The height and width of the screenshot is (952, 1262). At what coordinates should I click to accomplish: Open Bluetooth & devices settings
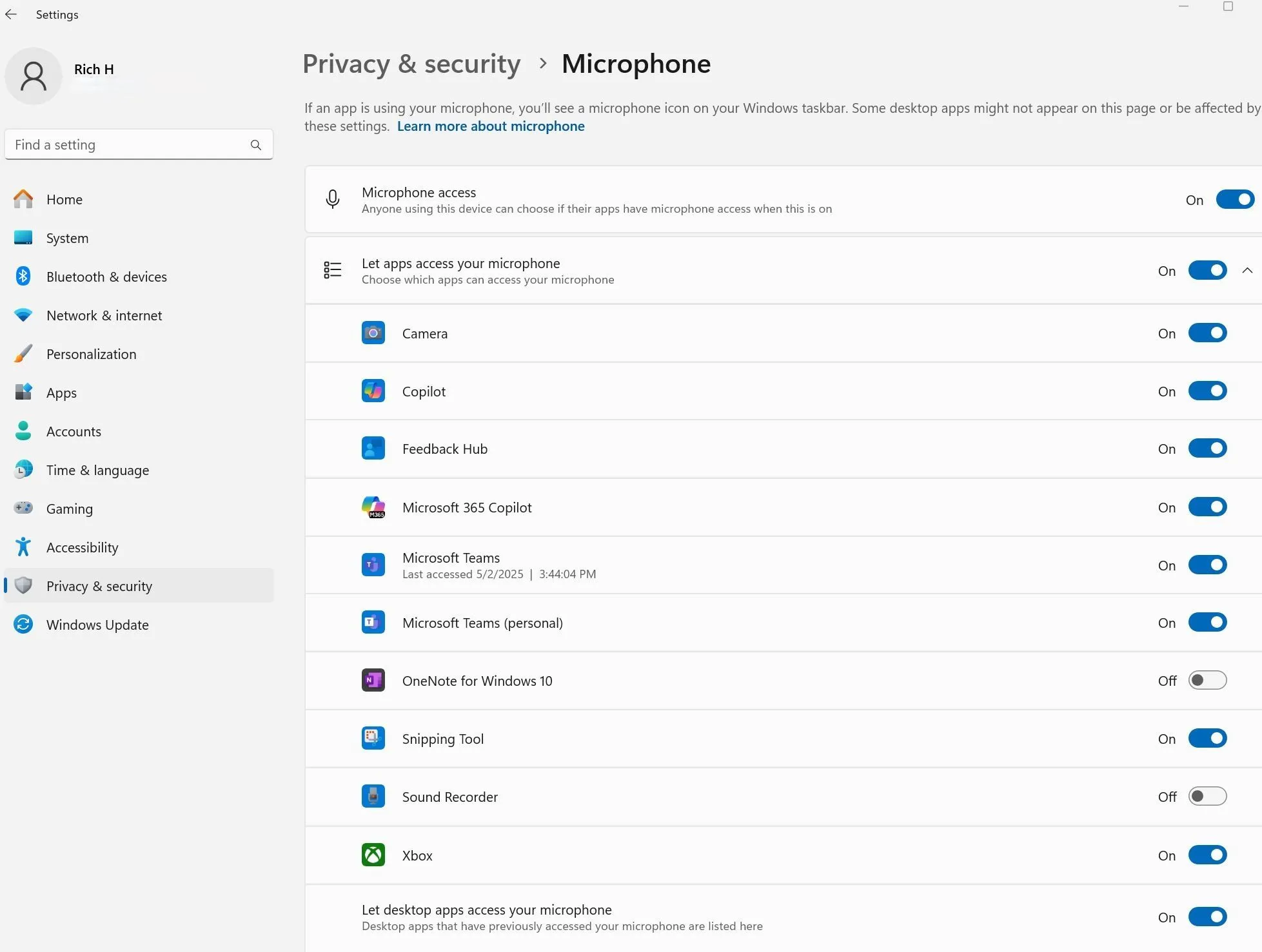pyautogui.click(x=106, y=277)
